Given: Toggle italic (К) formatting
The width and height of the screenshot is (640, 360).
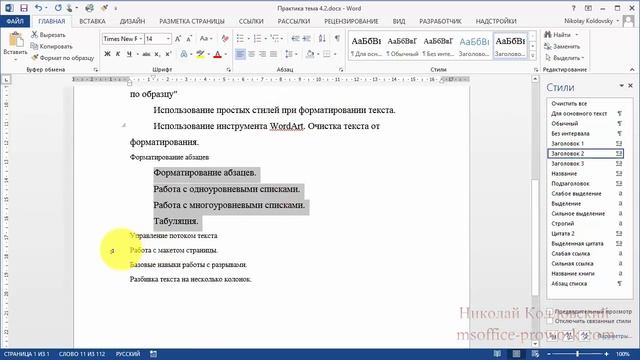Looking at the screenshot, I should point(118,54).
